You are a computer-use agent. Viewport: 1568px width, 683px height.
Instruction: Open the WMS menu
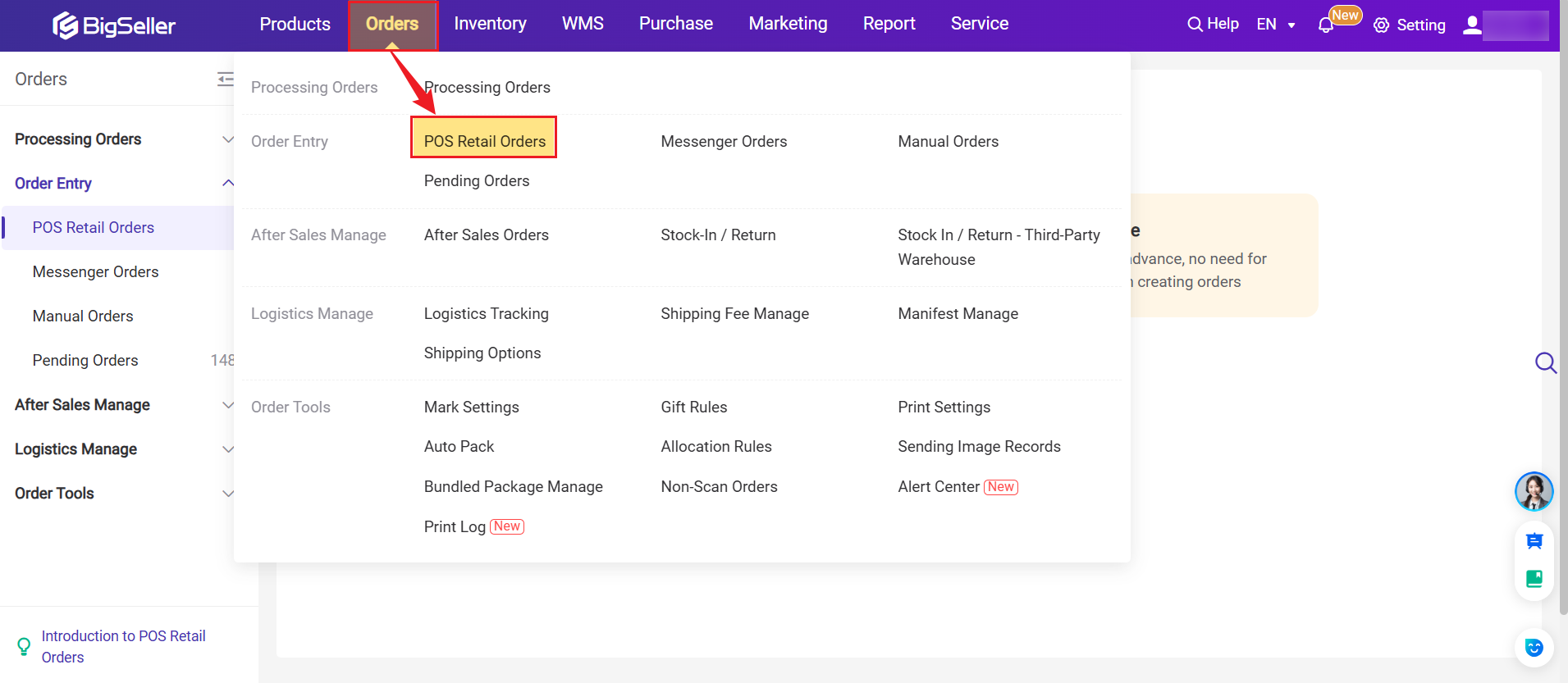tap(583, 24)
